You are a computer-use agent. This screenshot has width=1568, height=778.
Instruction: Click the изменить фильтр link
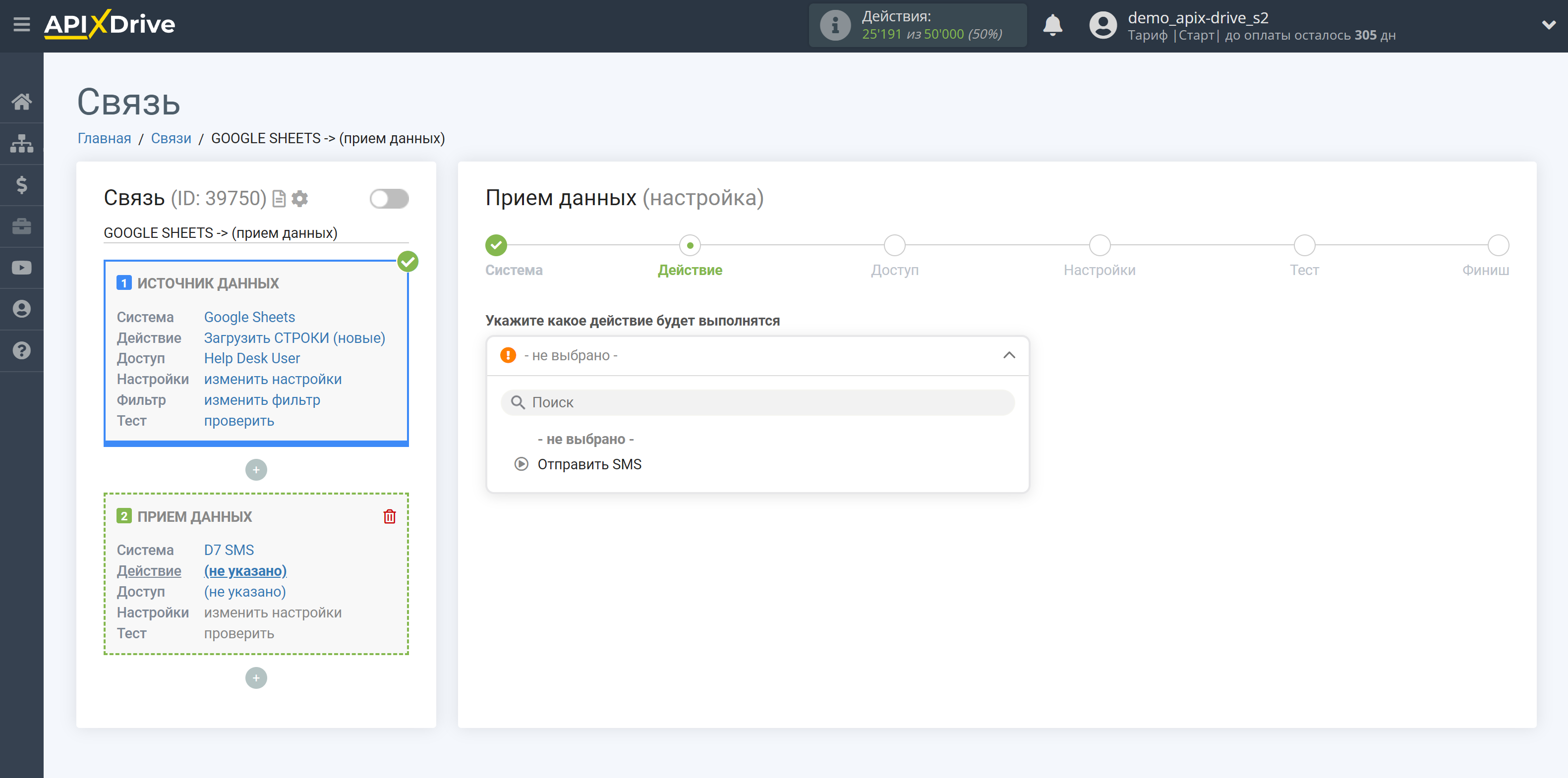point(262,399)
